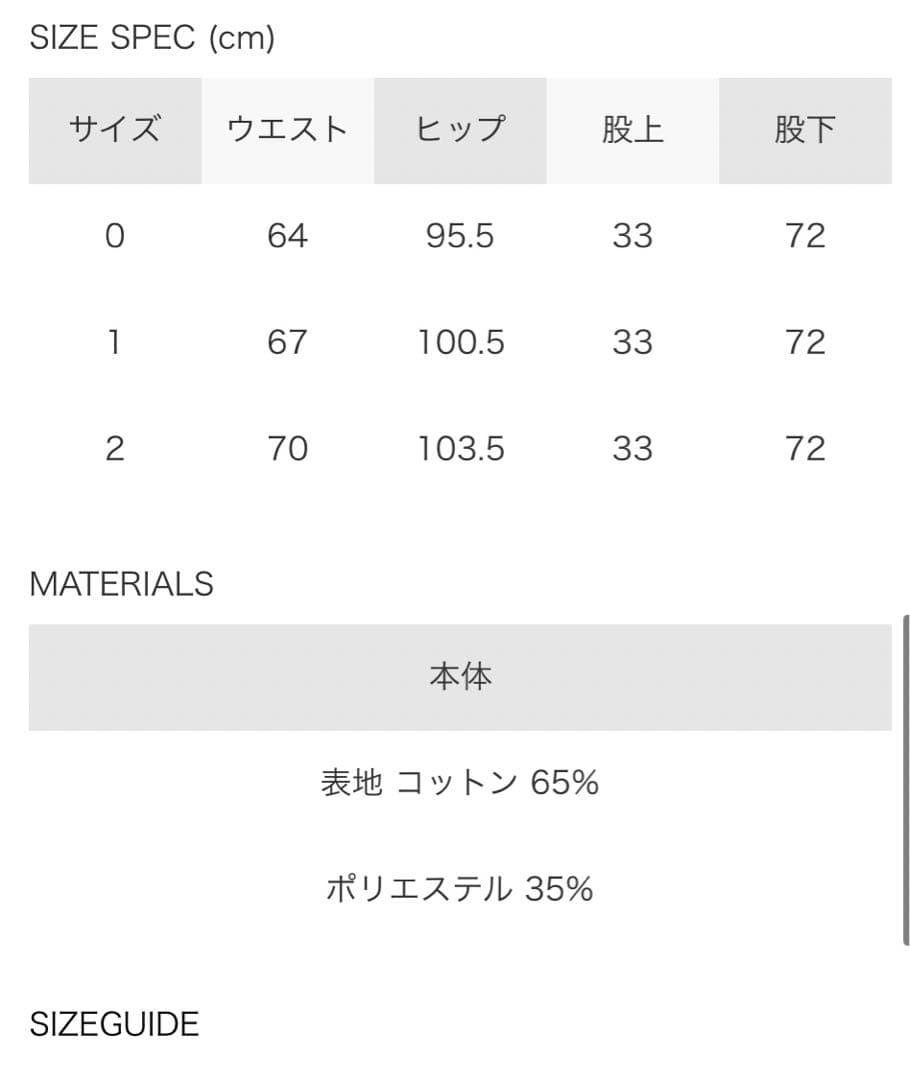Select waist value 70
The height and width of the screenshot is (1080, 910).
pos(288,449)
